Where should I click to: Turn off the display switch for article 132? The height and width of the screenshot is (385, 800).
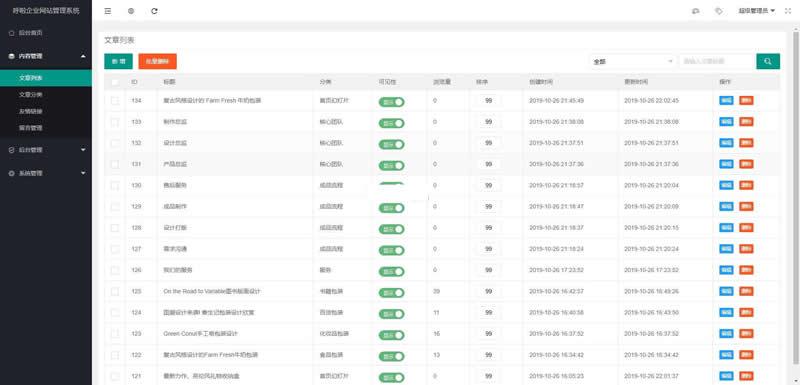(391, 144)
